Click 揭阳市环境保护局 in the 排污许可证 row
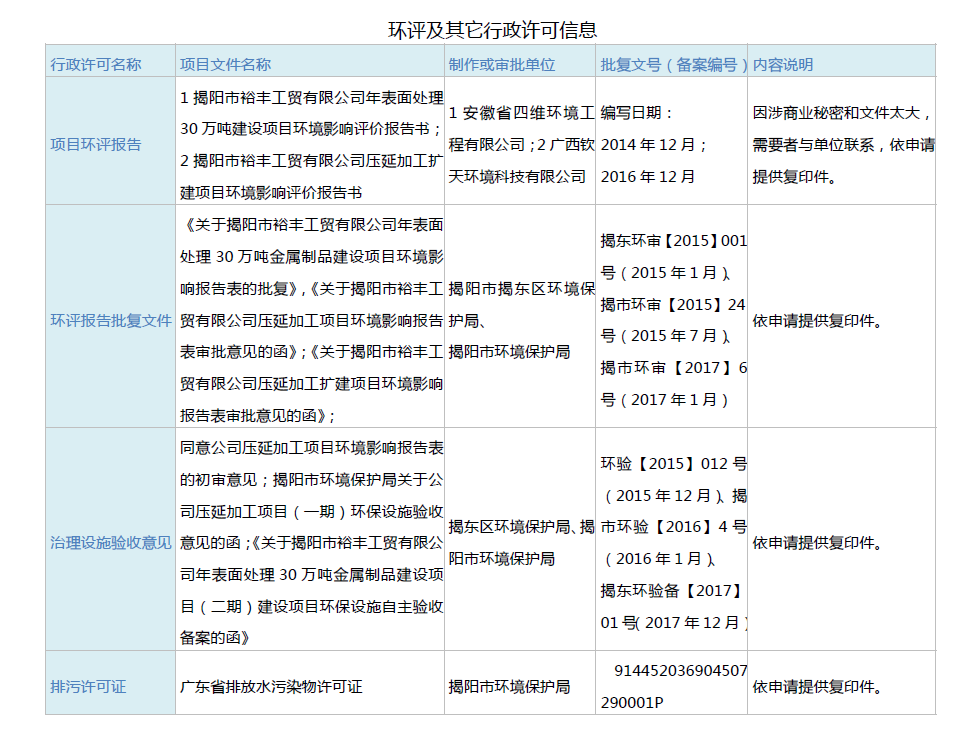 (x=509, y=687)
